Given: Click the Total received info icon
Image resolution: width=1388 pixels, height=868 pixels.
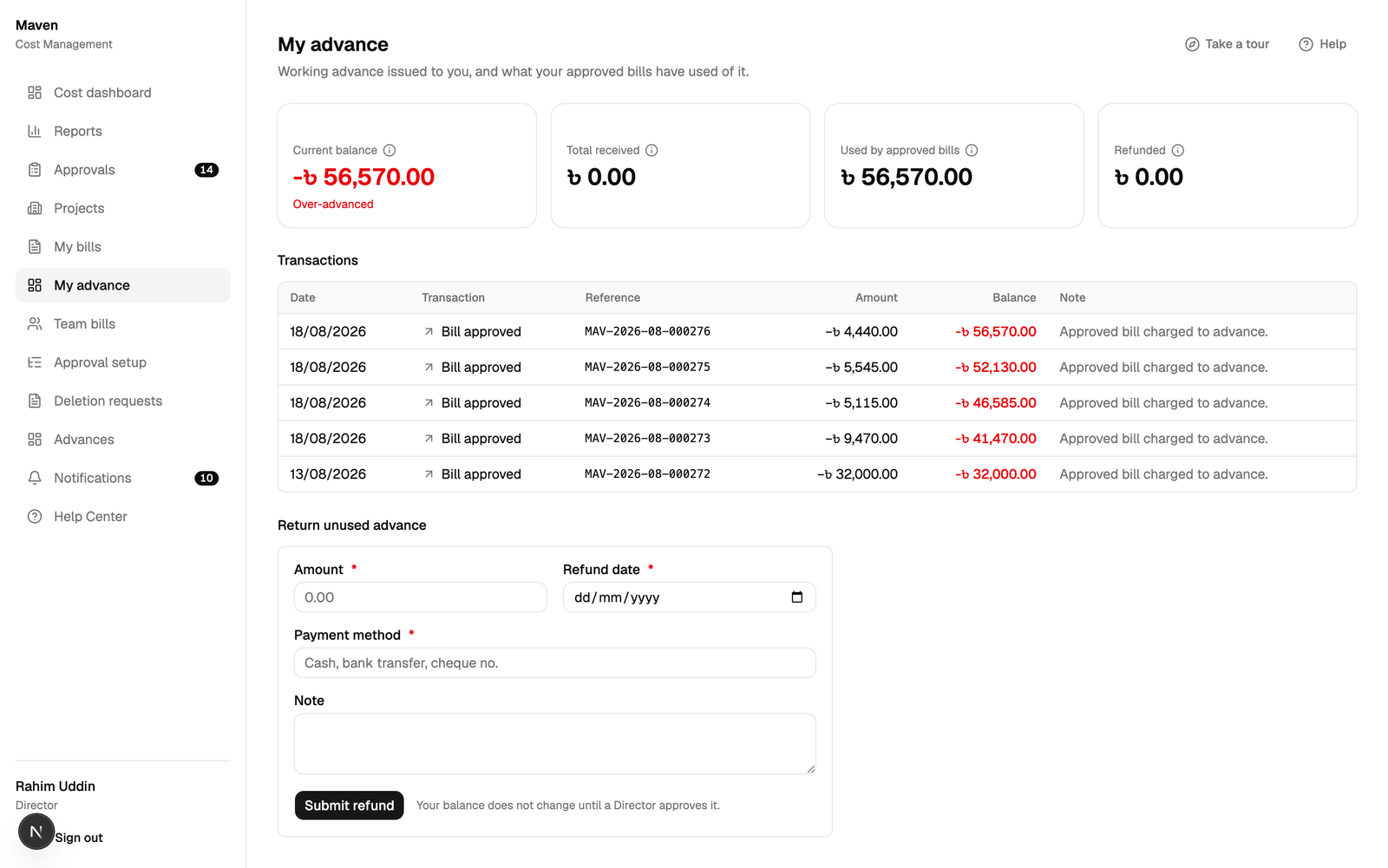Looking at the screenshot, I should tap(651, 150).
